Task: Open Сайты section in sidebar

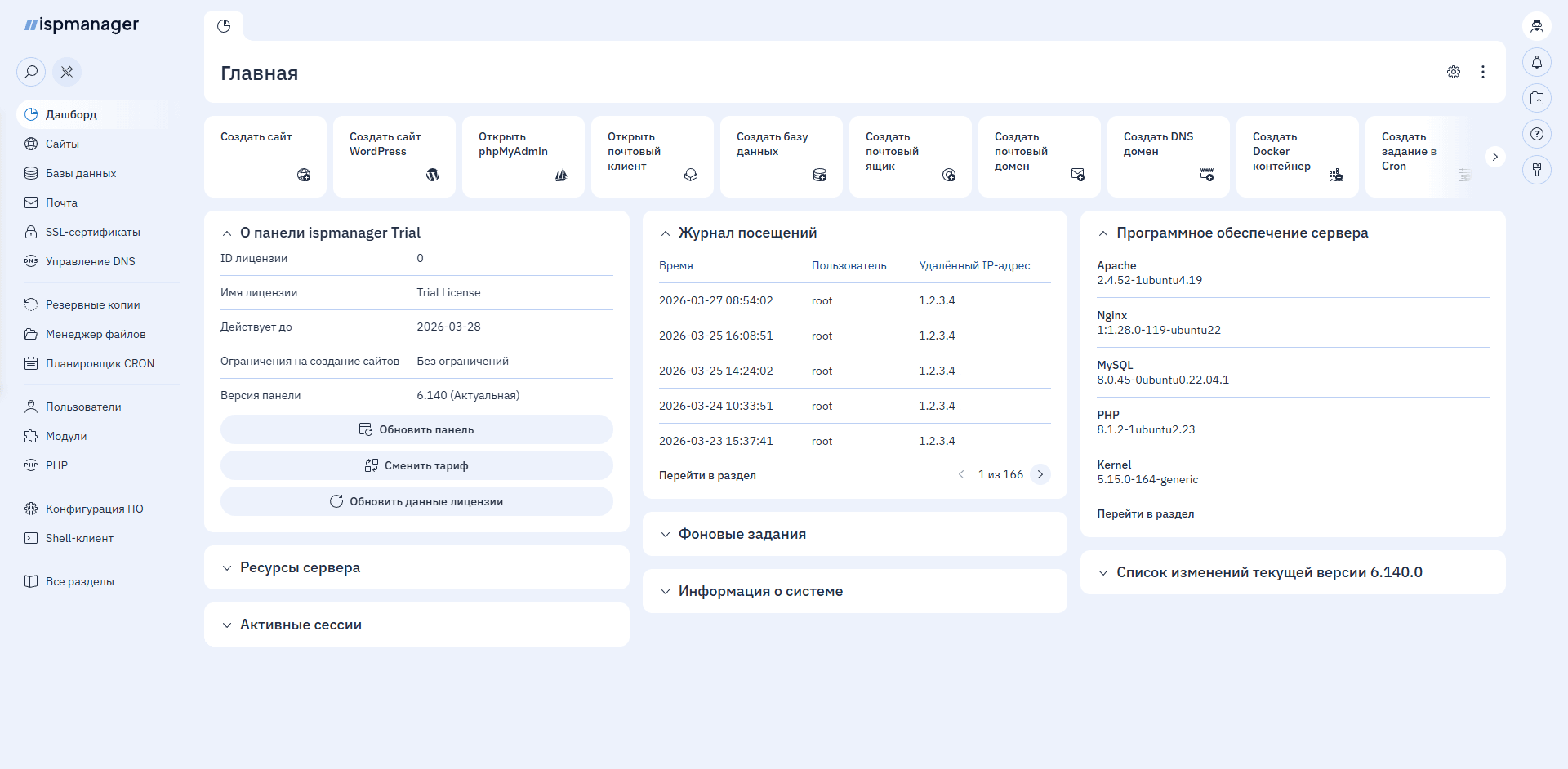Action: 92,144
